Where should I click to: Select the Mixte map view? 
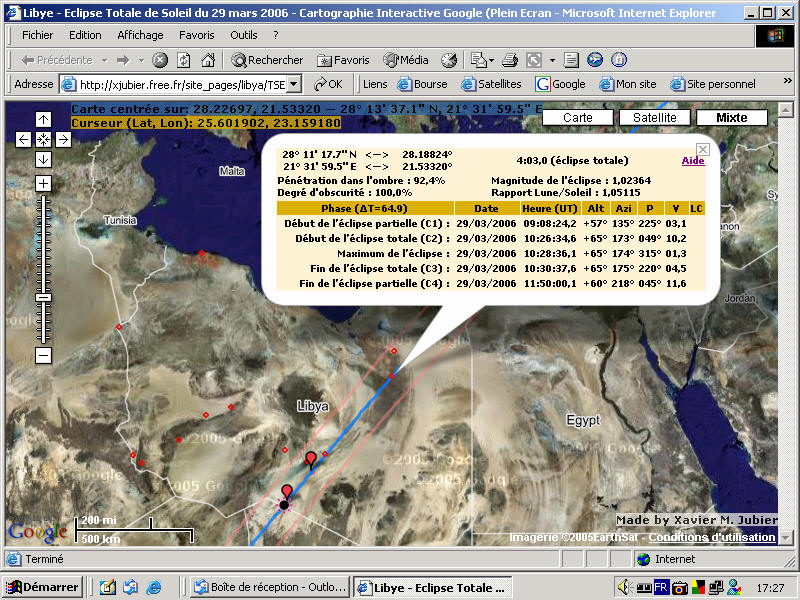pos(732,118)
